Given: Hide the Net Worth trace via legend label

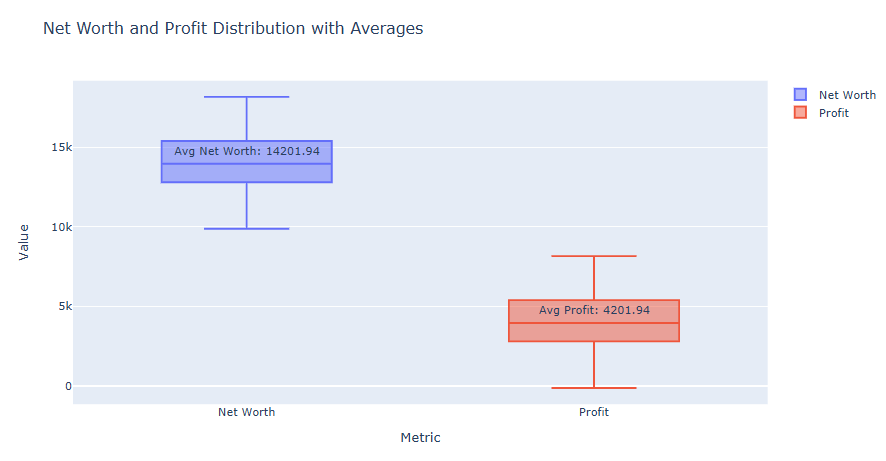Looking at the screenshot, I should [x=846, y=94].
